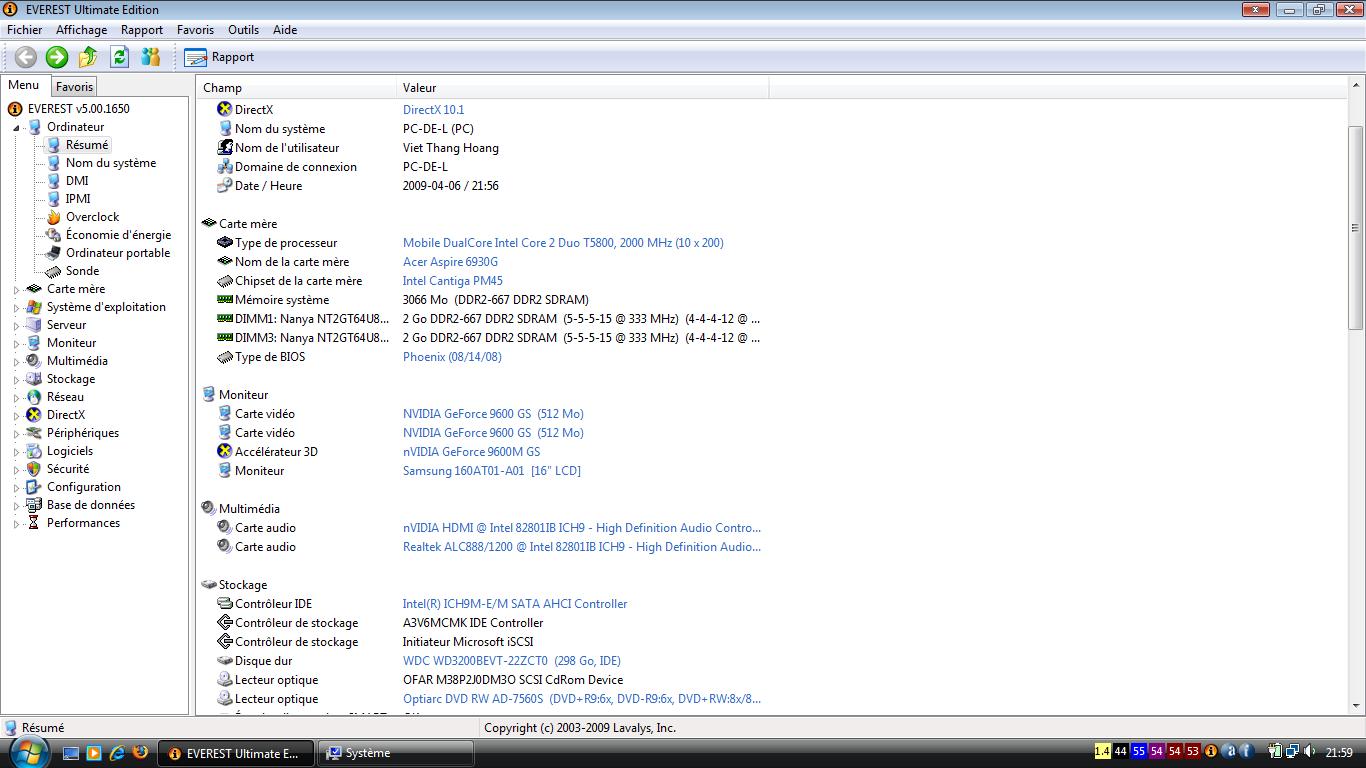Select Overclock in the sidebar tree
Viewport: 1366px width, 768px height.
(92, 217)
